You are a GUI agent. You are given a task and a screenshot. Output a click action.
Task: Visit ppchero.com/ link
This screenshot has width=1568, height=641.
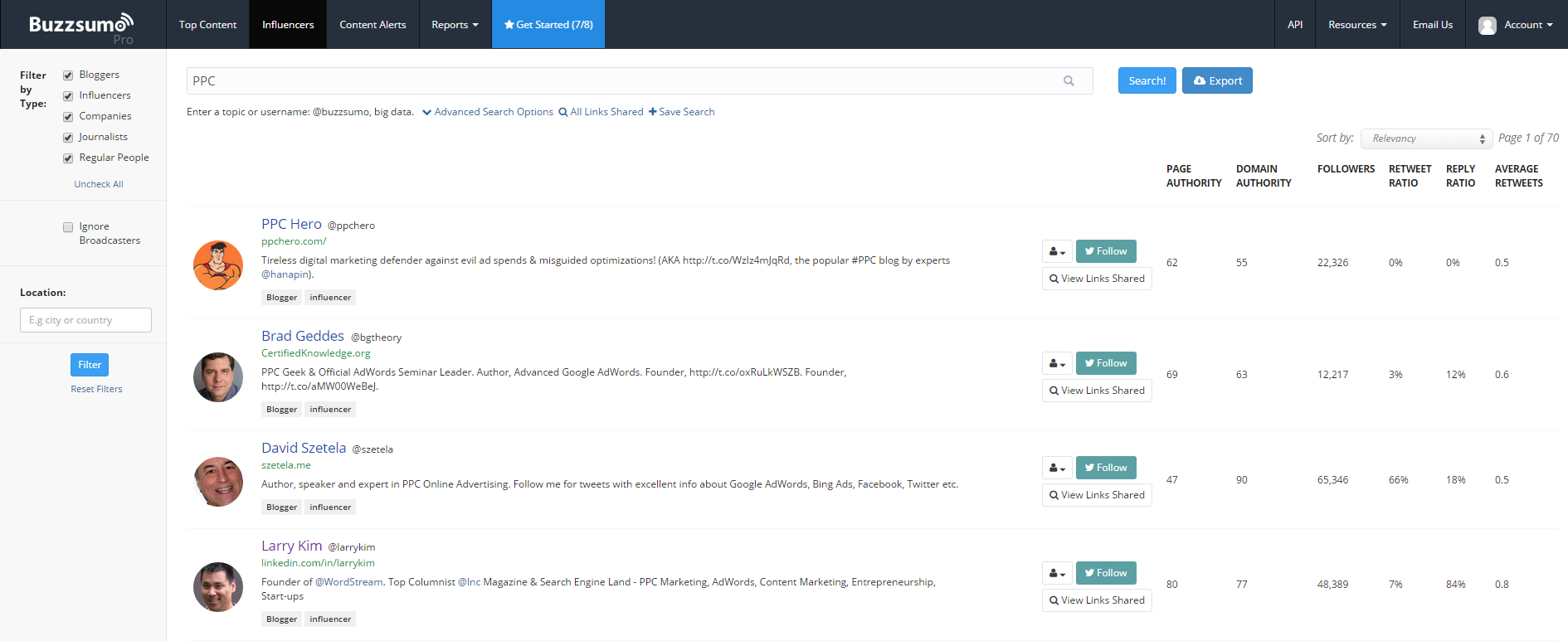coord(294,241)
